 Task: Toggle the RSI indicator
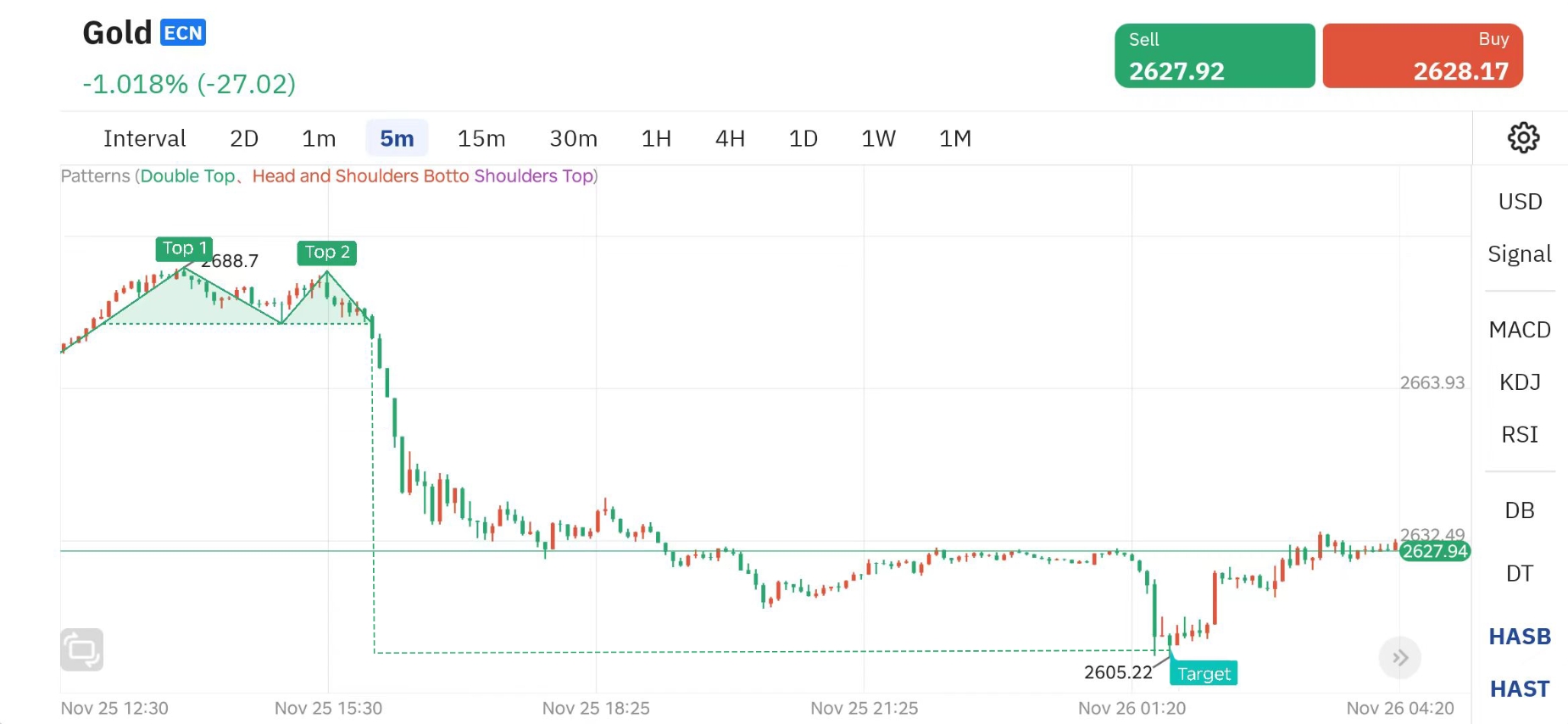pos(1520,435)
